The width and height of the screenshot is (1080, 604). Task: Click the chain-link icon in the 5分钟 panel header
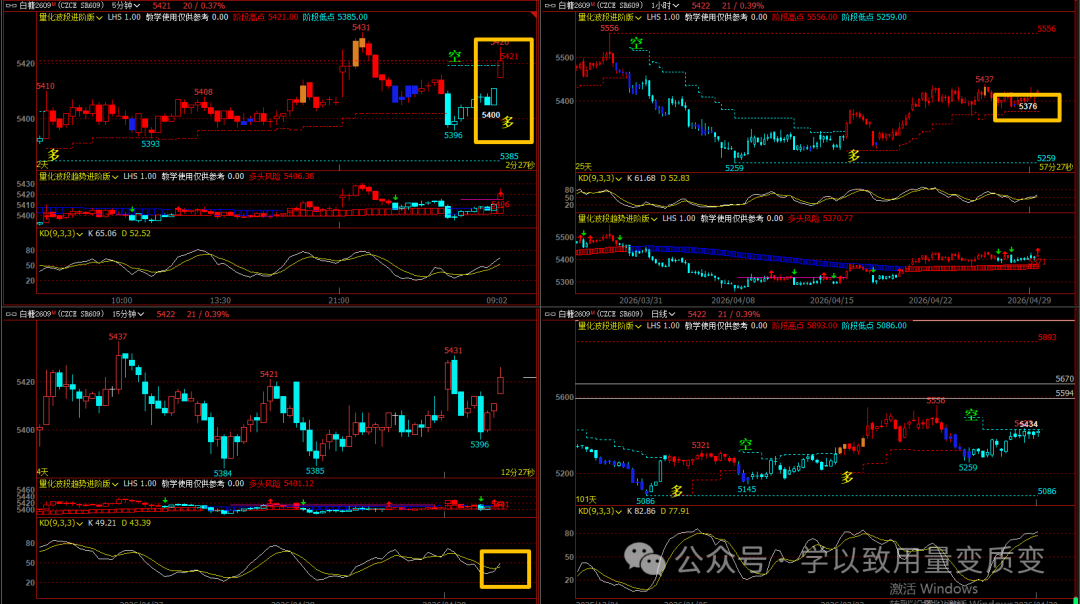(11, 6)
